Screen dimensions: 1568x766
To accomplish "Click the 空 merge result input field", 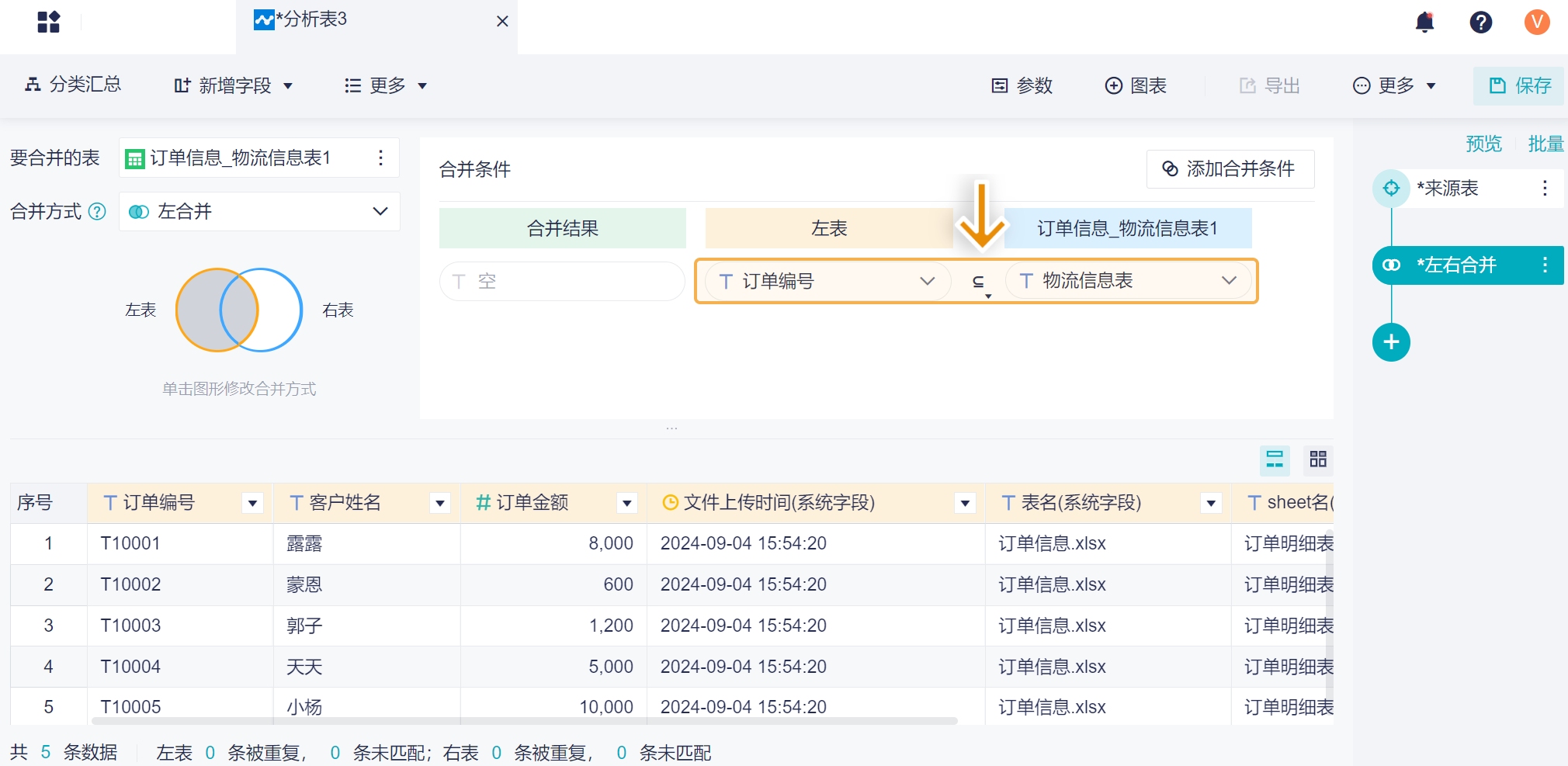I will coord(561,281).
